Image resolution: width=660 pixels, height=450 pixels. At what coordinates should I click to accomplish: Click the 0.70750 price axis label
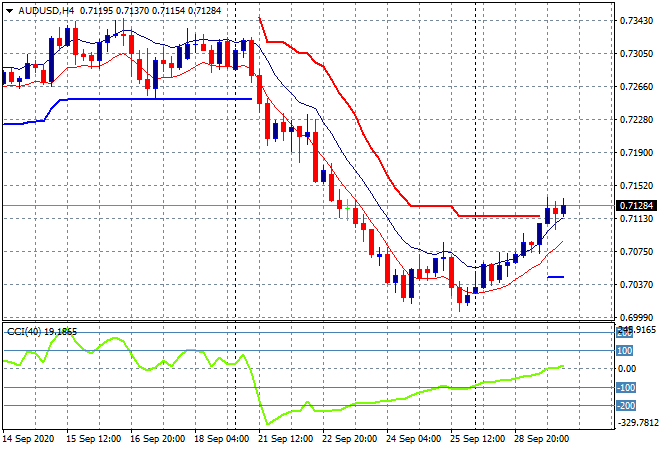636,252
